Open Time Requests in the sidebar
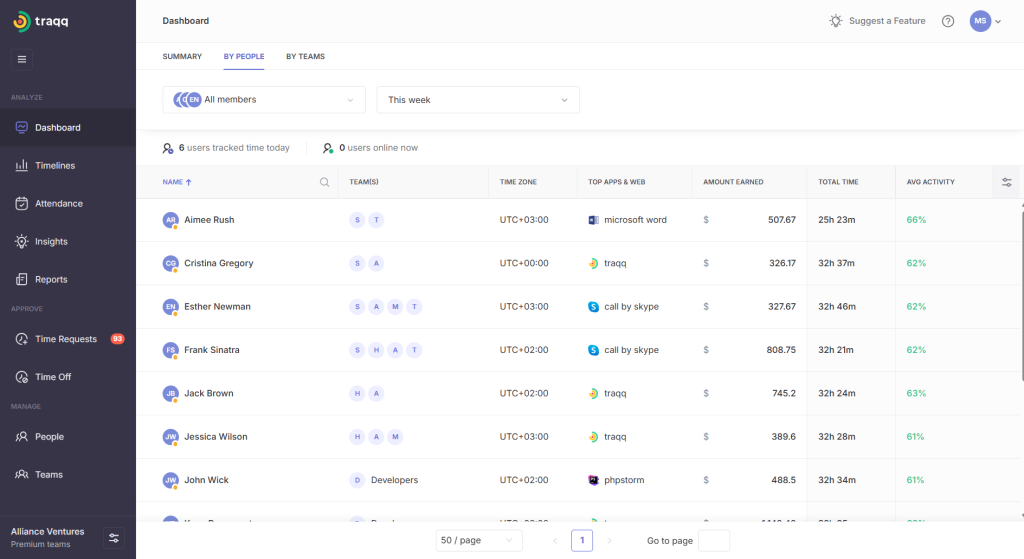Viewport: 1024px width, 559px height. tap(66, 339)
